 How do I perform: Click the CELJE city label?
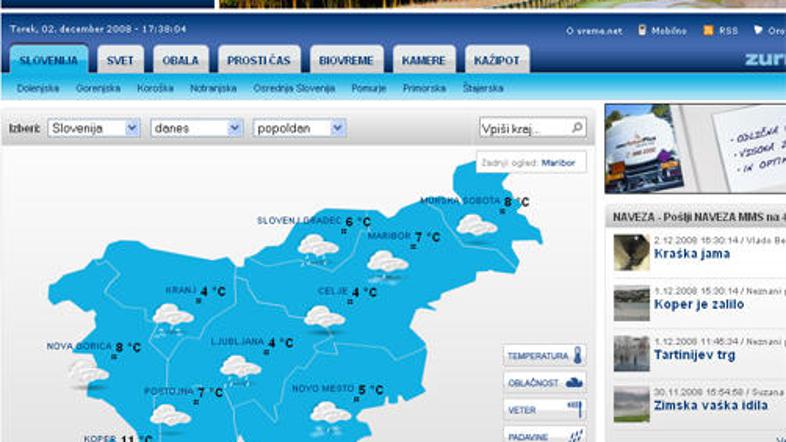click(333, 291)
